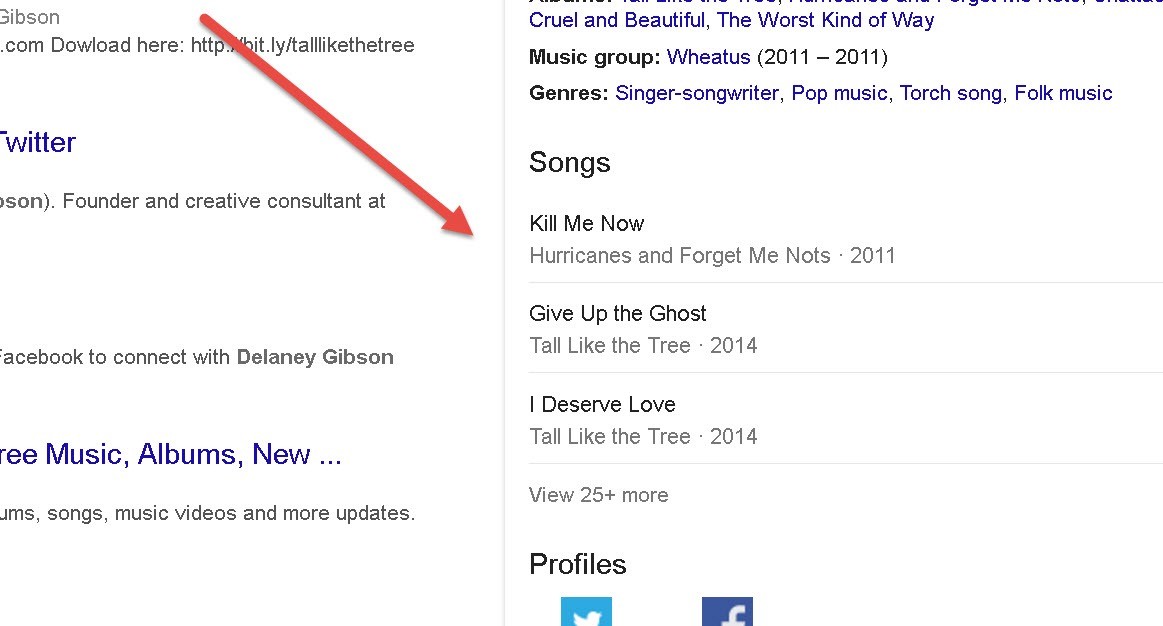The image size is (1163, 626).
Task: Click the Songs section heading
Action: tap(569, 163)
